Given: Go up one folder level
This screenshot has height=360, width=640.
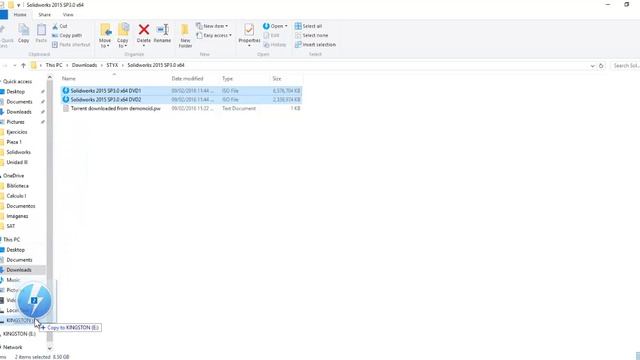Looking at the screenshot, I should (x=23, y=65).
